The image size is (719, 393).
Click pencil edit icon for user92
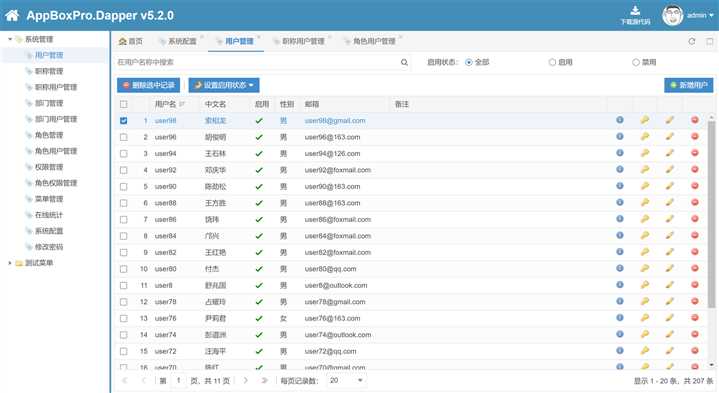point(670,169)
